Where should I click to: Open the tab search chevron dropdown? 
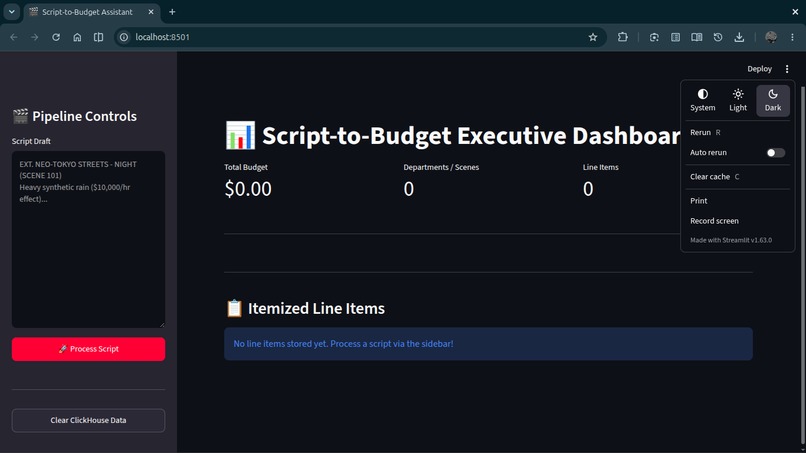pyautogui.click(x=11, y=11)
